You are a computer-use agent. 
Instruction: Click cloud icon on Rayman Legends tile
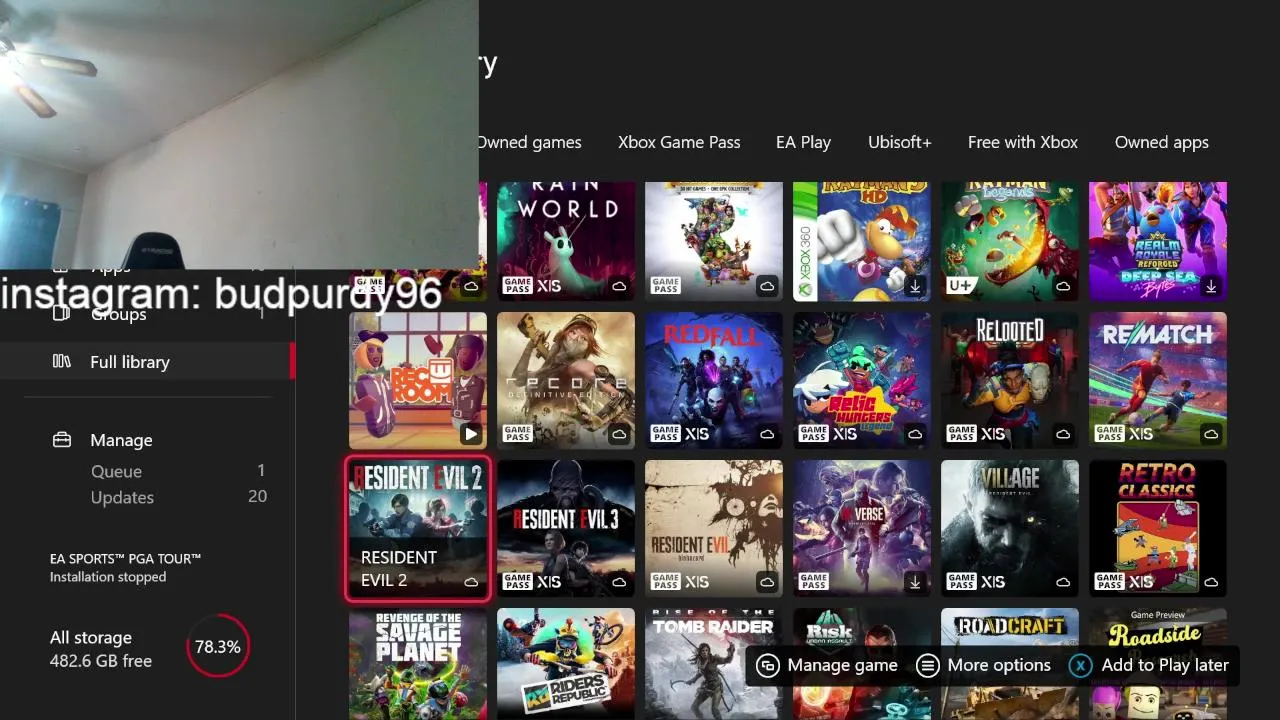1063,286
